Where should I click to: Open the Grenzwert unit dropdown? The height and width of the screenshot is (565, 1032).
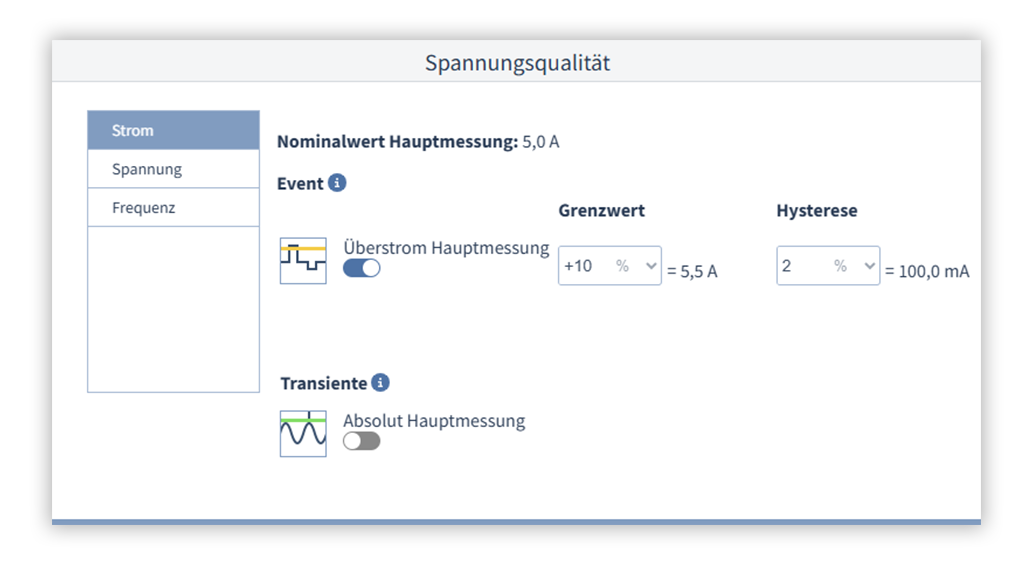click(x=636, y=266)
